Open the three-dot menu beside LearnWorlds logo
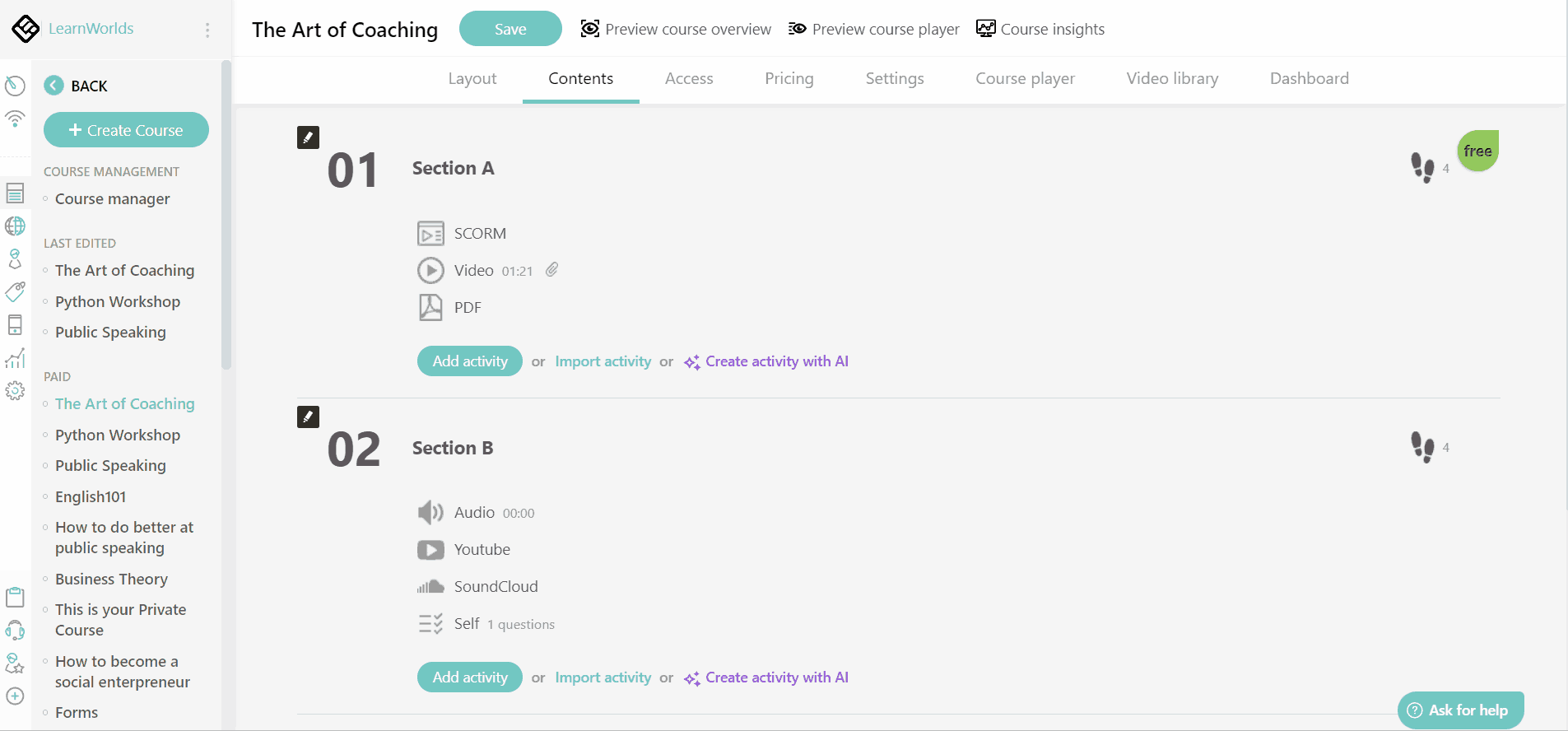The width and height of the screenshot is (1568, 731). (207, 29)
